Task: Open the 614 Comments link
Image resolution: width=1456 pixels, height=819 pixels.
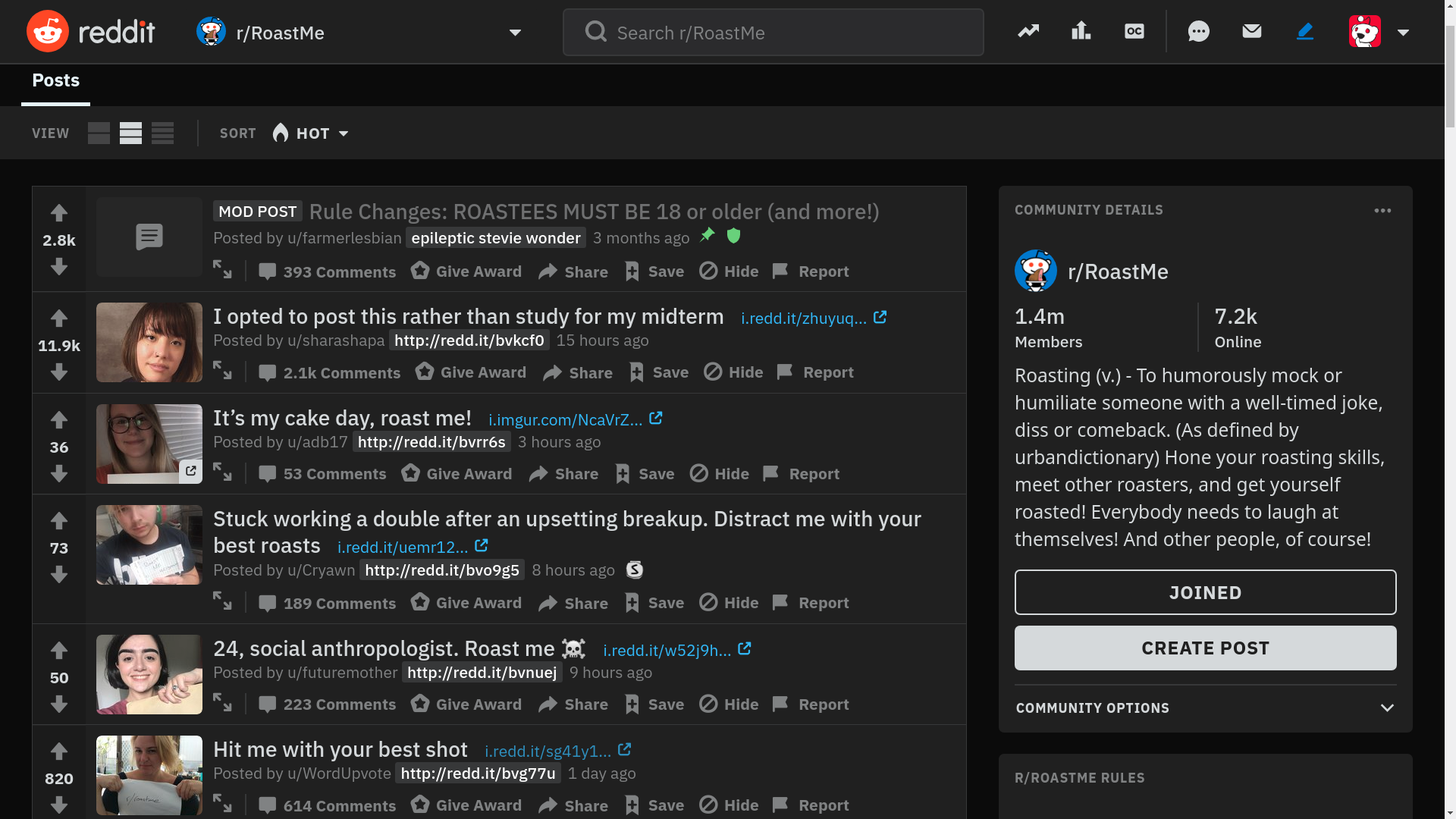Action: (327, 805)
